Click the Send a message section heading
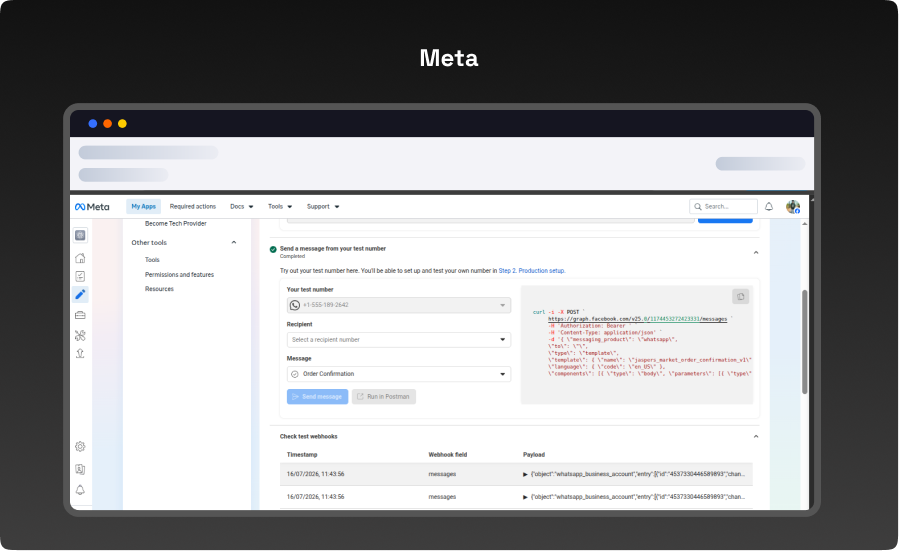This screenshot has width=899, height=551. pyautogui.click(x=333, y=249)
